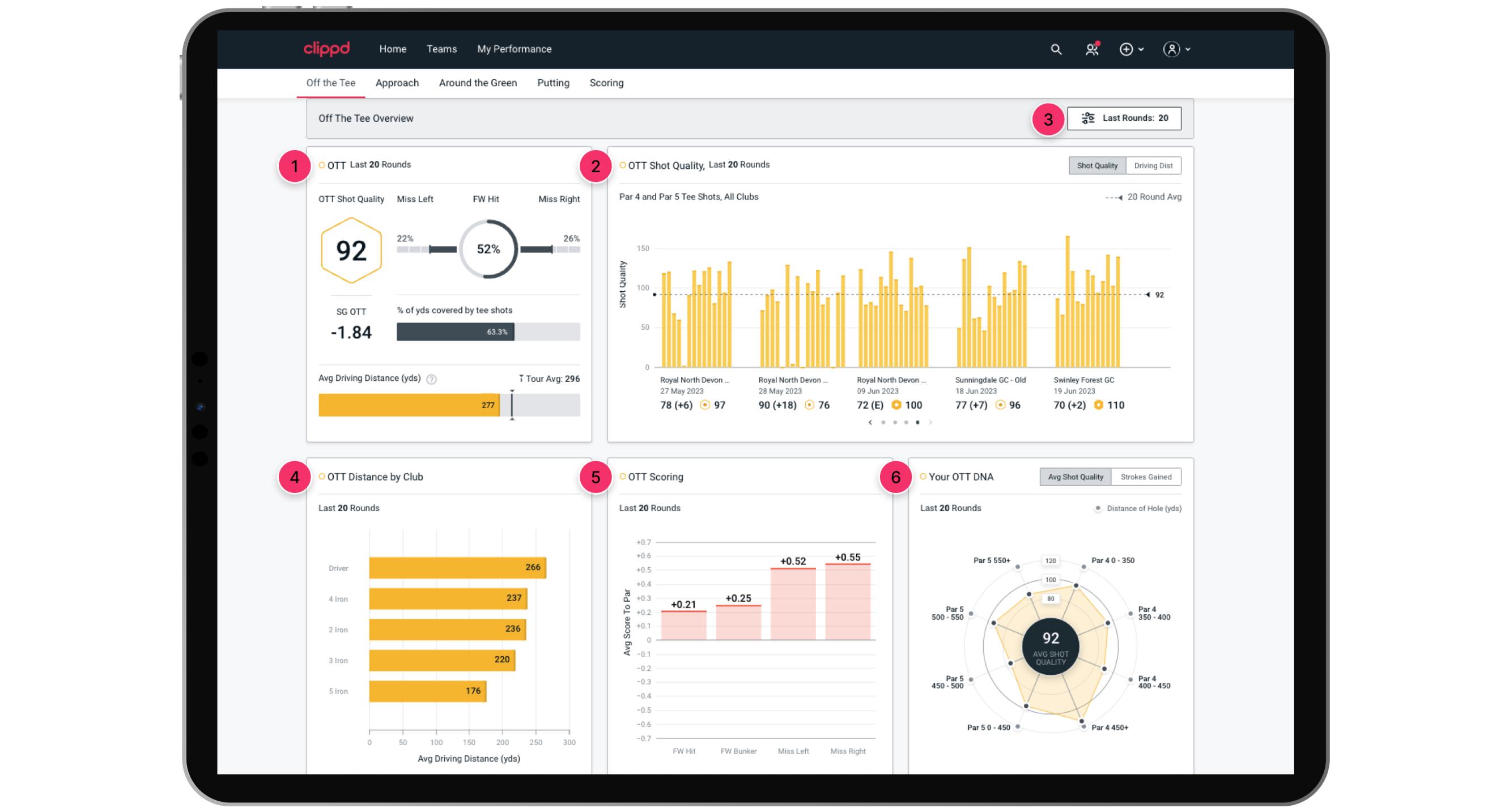Click the filter sliders icon
Viewport: 1509px width, 812px height.
coord(1088,118)
